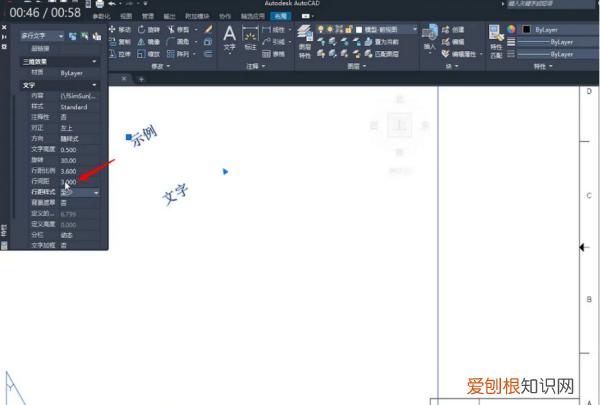Image resolution: width=600 pixels, height=405 pixels.
Task: Select the Move (移动) tool
Action: coord(120,29)
